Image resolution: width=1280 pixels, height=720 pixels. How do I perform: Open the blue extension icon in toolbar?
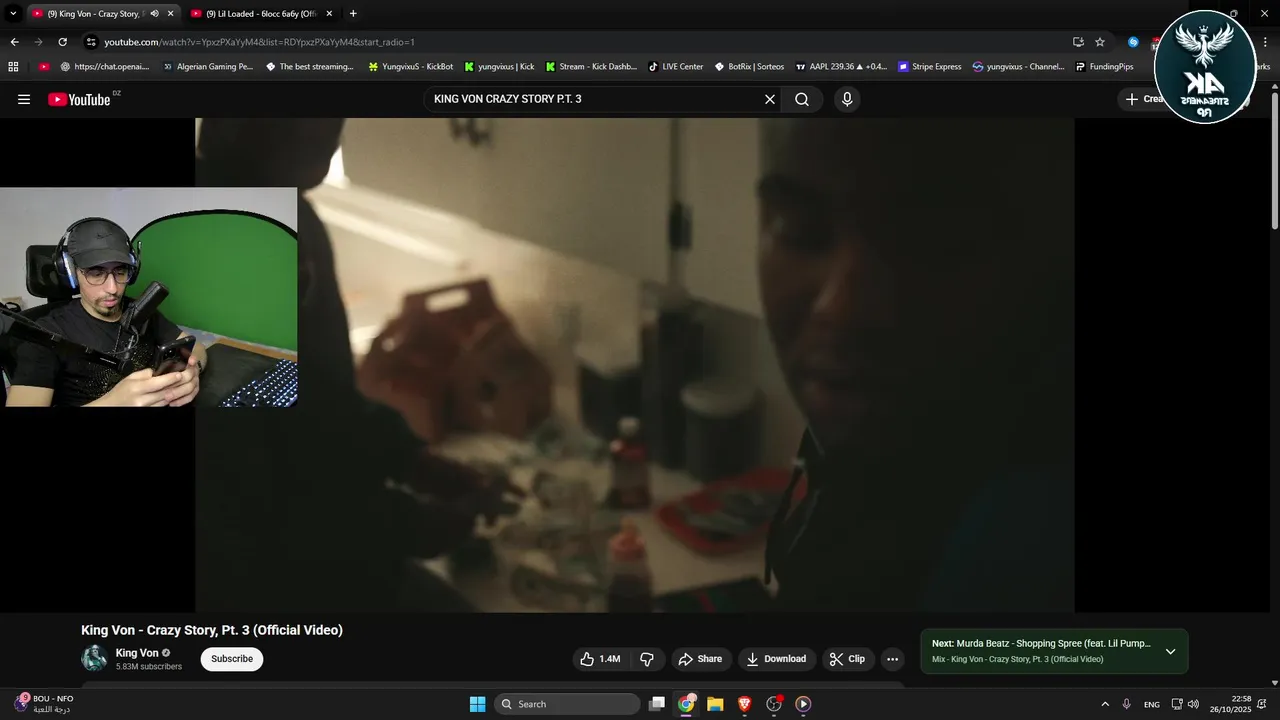1133,42
